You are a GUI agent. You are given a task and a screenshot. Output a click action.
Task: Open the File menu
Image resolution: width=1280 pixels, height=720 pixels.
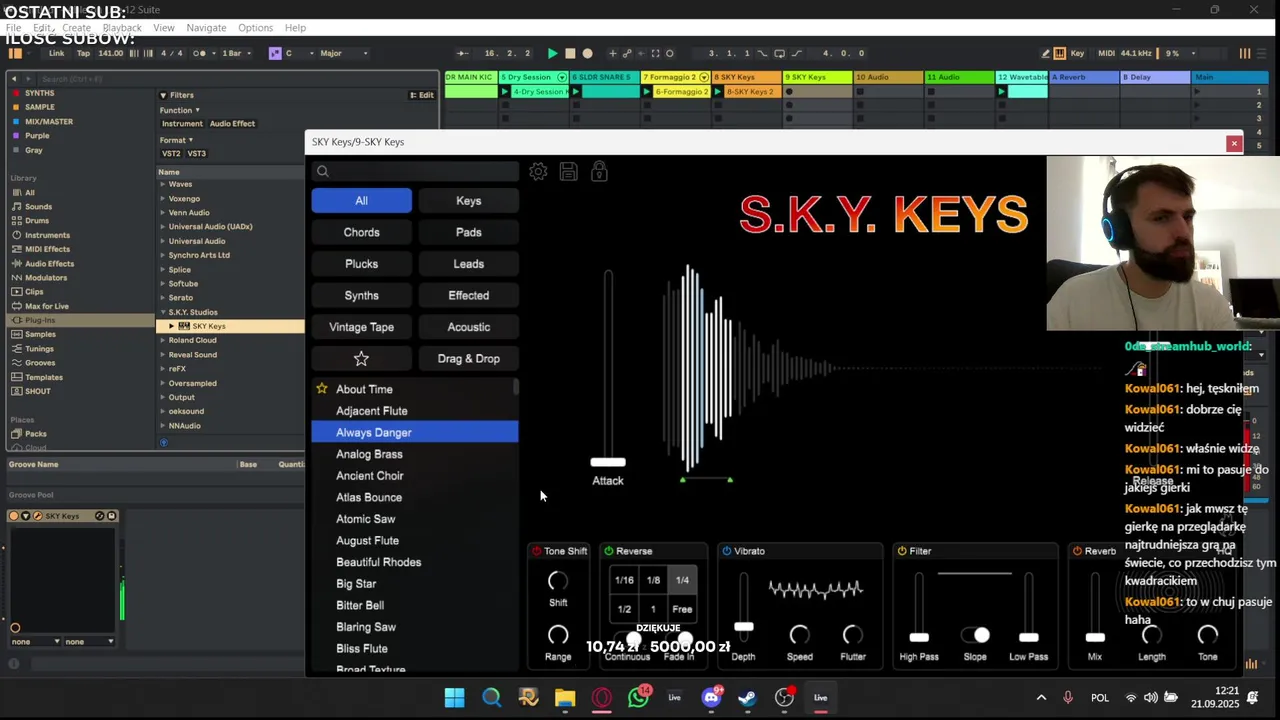tap(13, 28)
